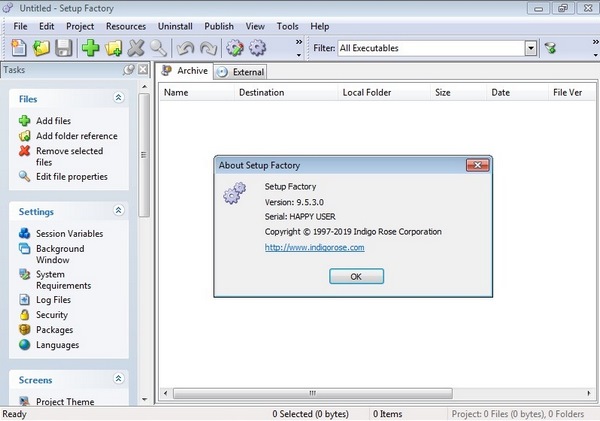Screen dimensions: 600x421
Task: Open the View menu
Action: [255, 26]
